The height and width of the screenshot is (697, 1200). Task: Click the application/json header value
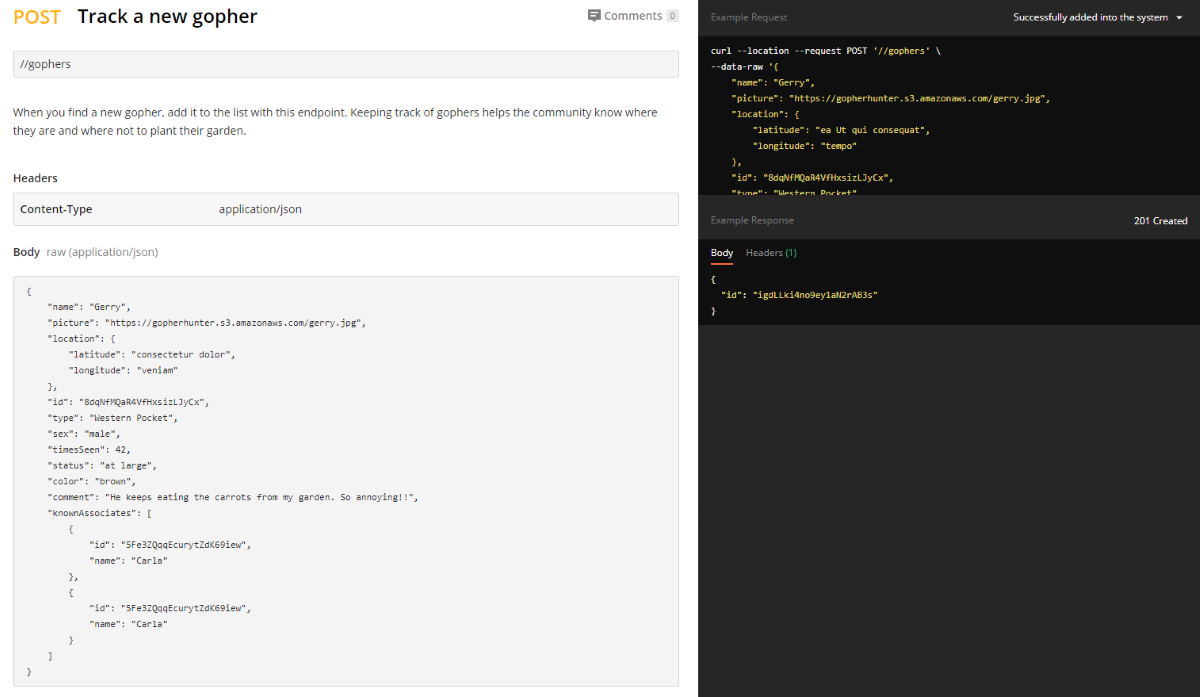click(260, 209)
